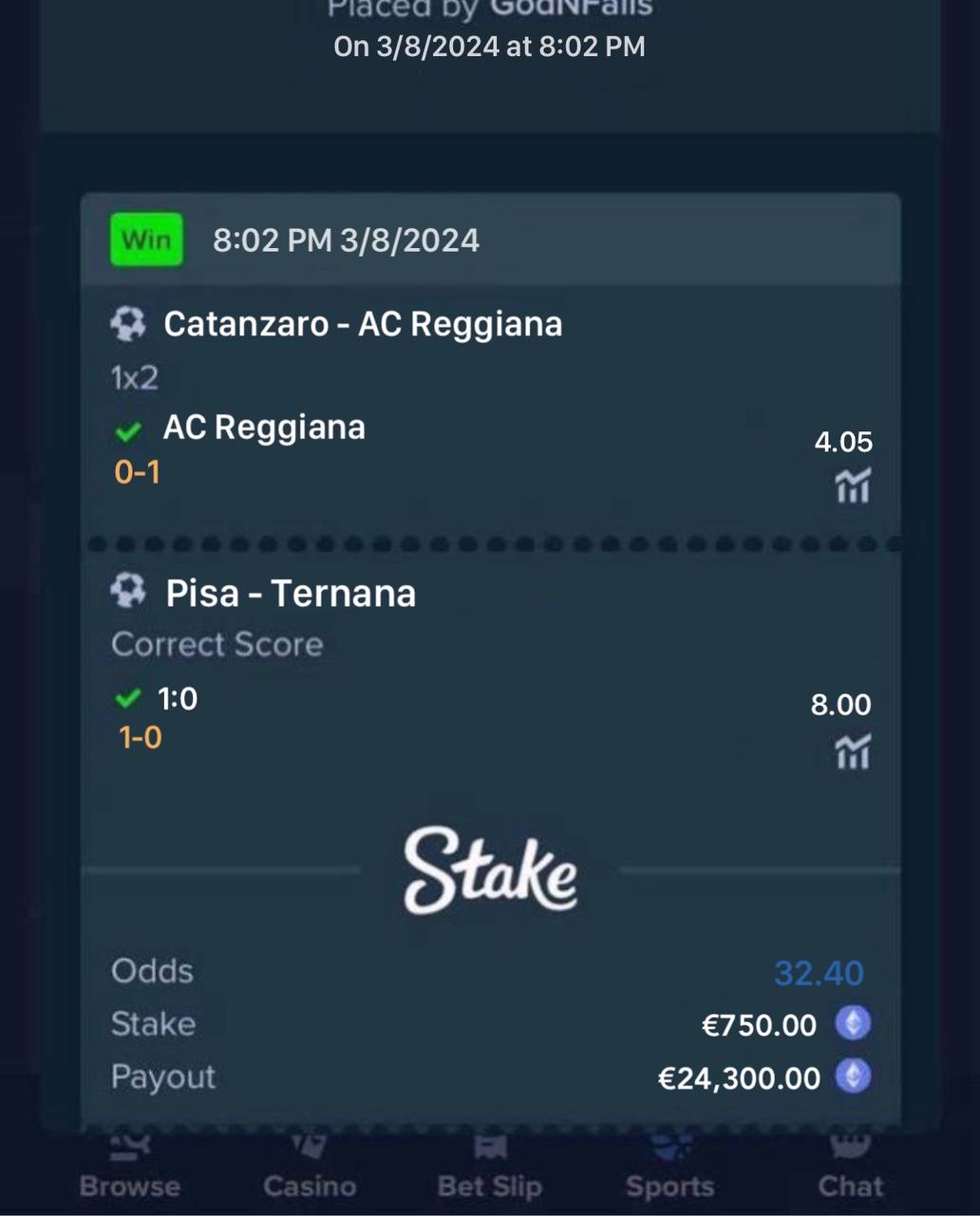Click the GodNFalls username

571,9
